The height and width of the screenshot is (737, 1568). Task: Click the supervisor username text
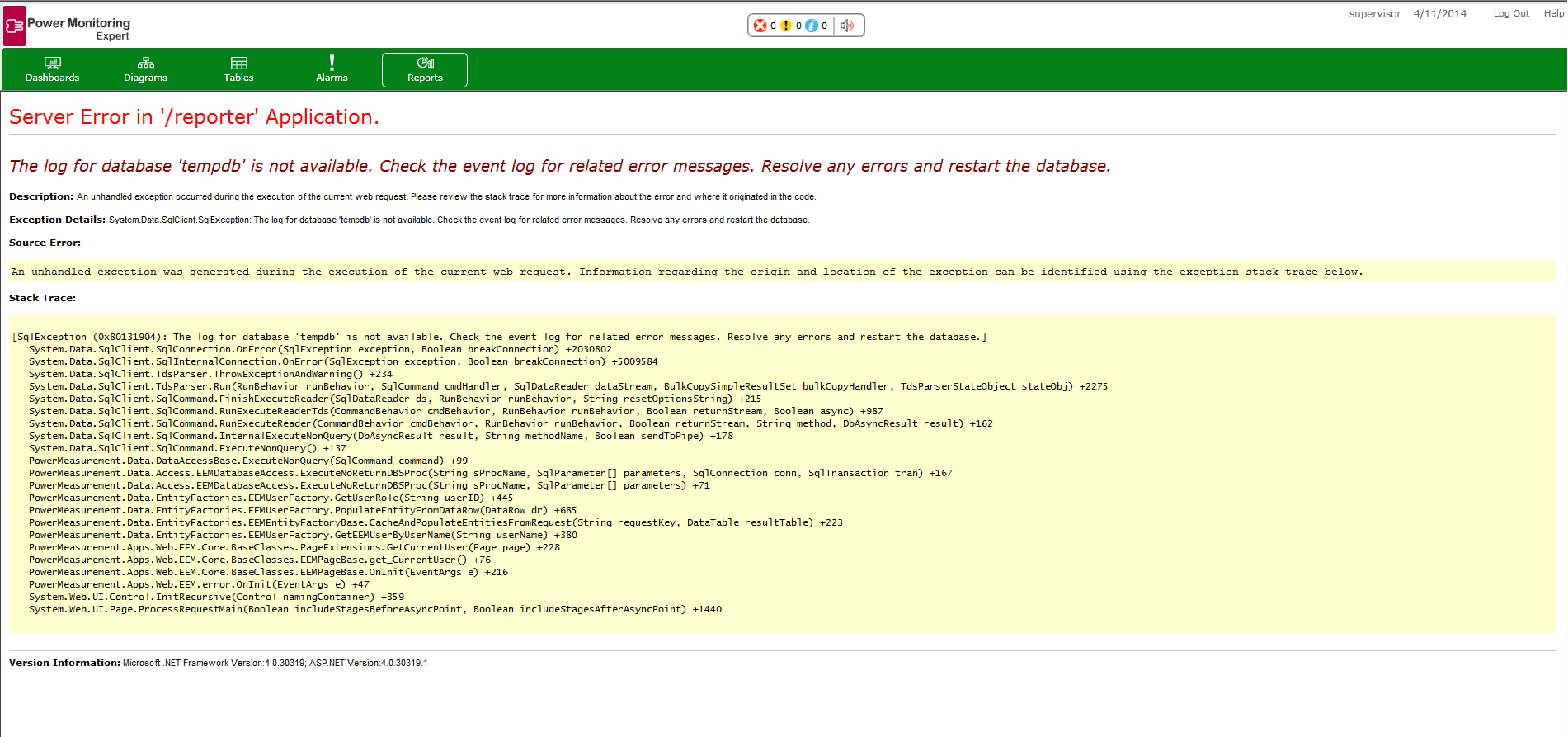[x=1375, y=14]
